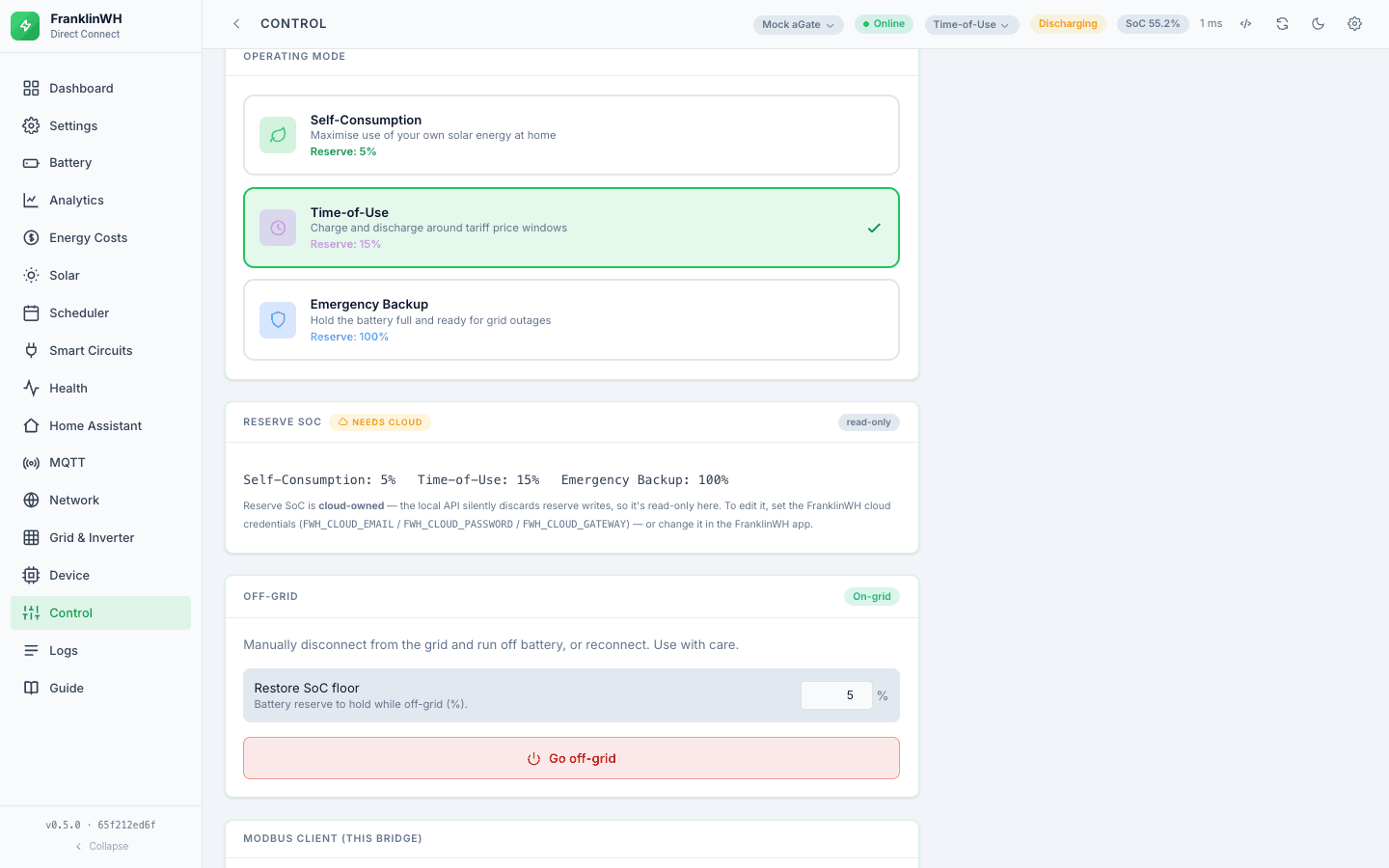Select Self-Consumption operating mode
1389x868 pixels.
571,135
